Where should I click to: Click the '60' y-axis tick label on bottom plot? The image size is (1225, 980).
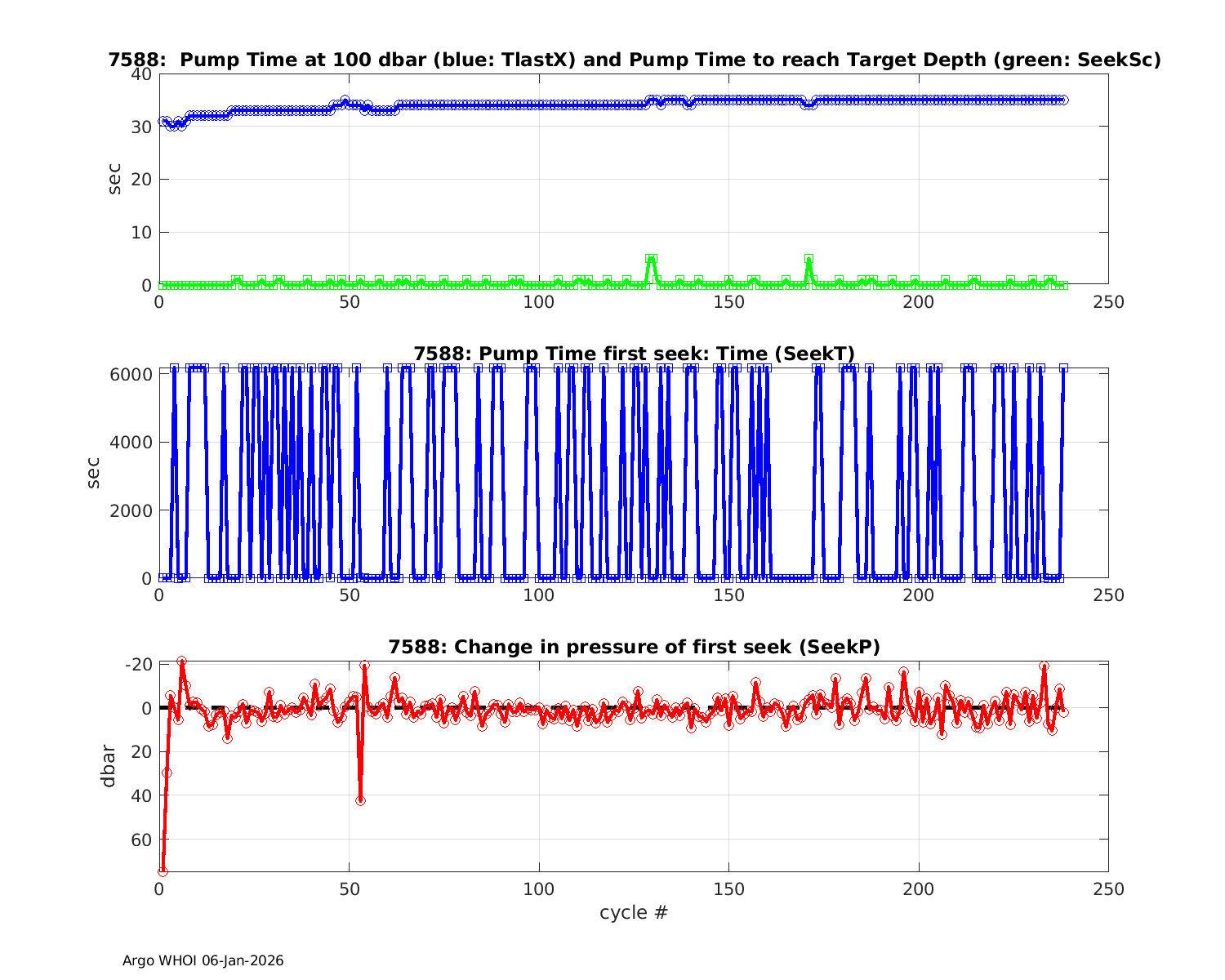[141, 840]
